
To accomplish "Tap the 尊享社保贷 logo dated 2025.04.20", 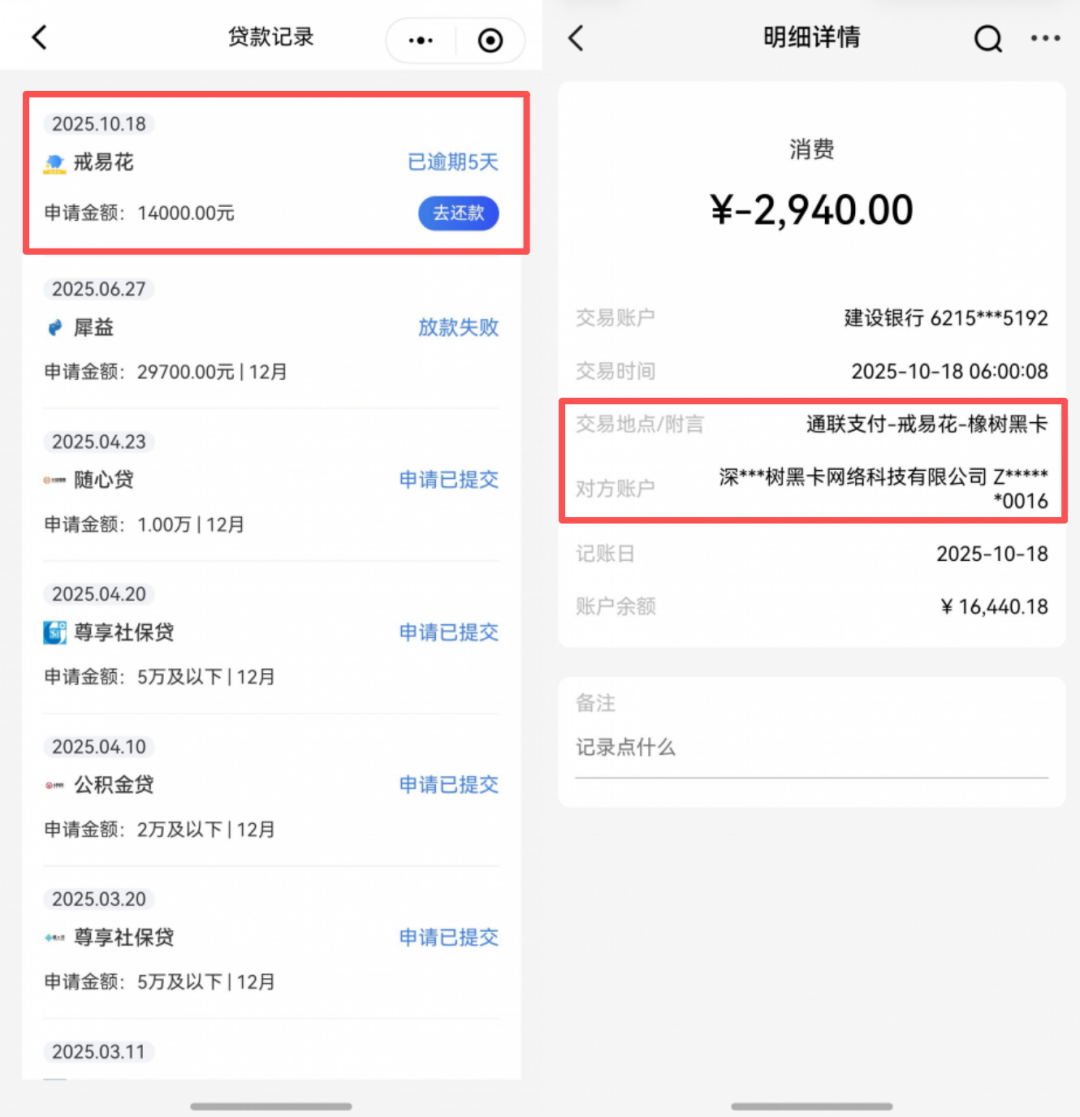I will pos(55,633).
